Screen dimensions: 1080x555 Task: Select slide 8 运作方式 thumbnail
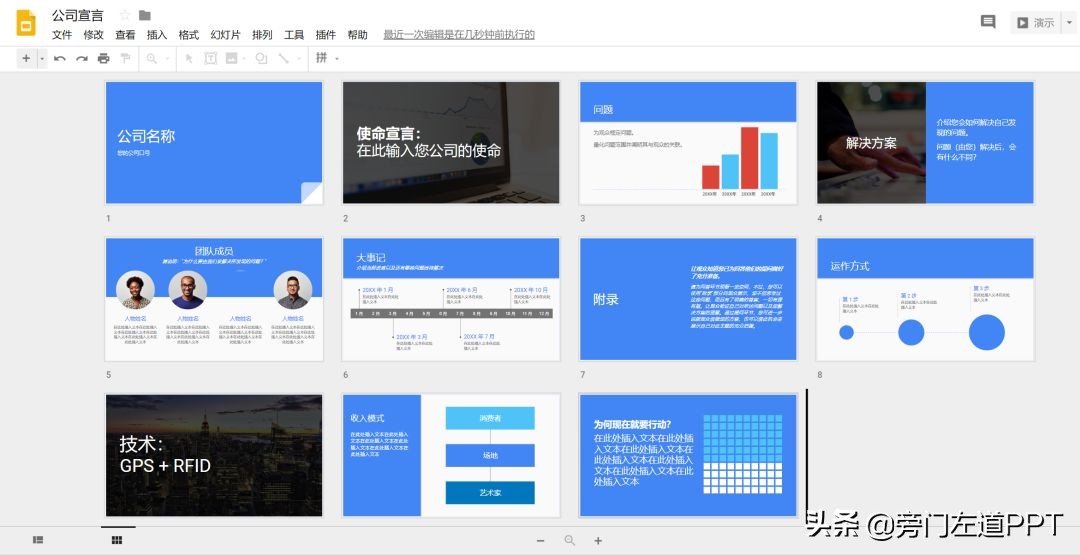tap(925, 299)
